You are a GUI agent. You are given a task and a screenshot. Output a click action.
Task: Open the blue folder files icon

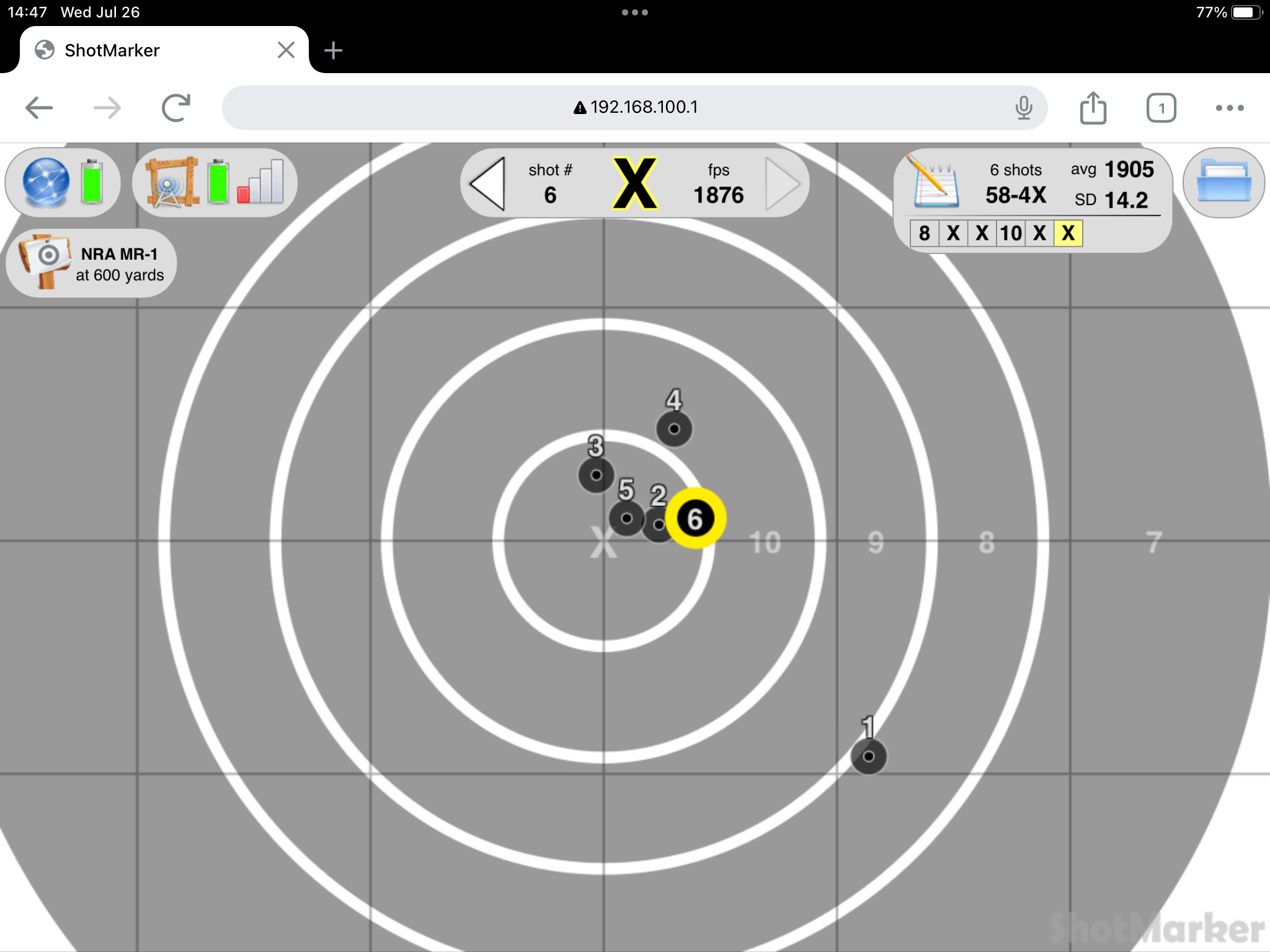1223,182
